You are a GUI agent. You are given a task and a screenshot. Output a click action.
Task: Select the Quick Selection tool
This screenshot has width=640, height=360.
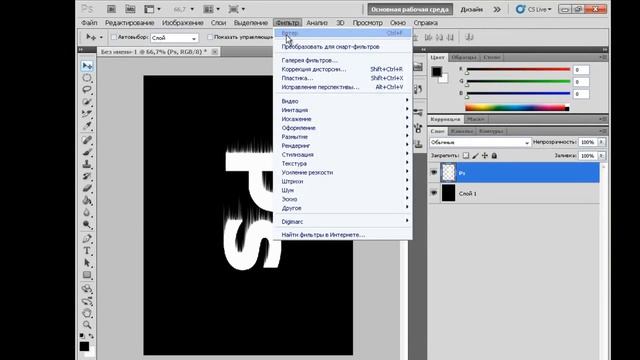[87, 101]
